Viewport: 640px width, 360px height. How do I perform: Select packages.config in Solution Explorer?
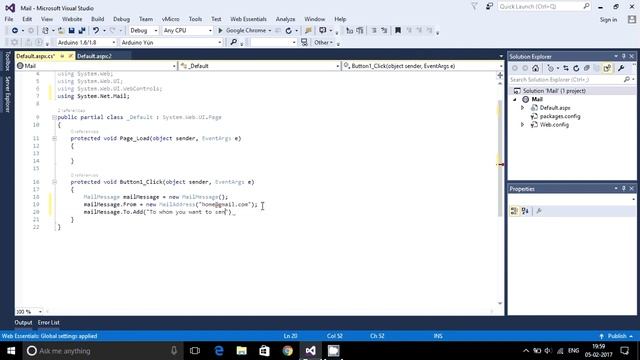[560, 116]
